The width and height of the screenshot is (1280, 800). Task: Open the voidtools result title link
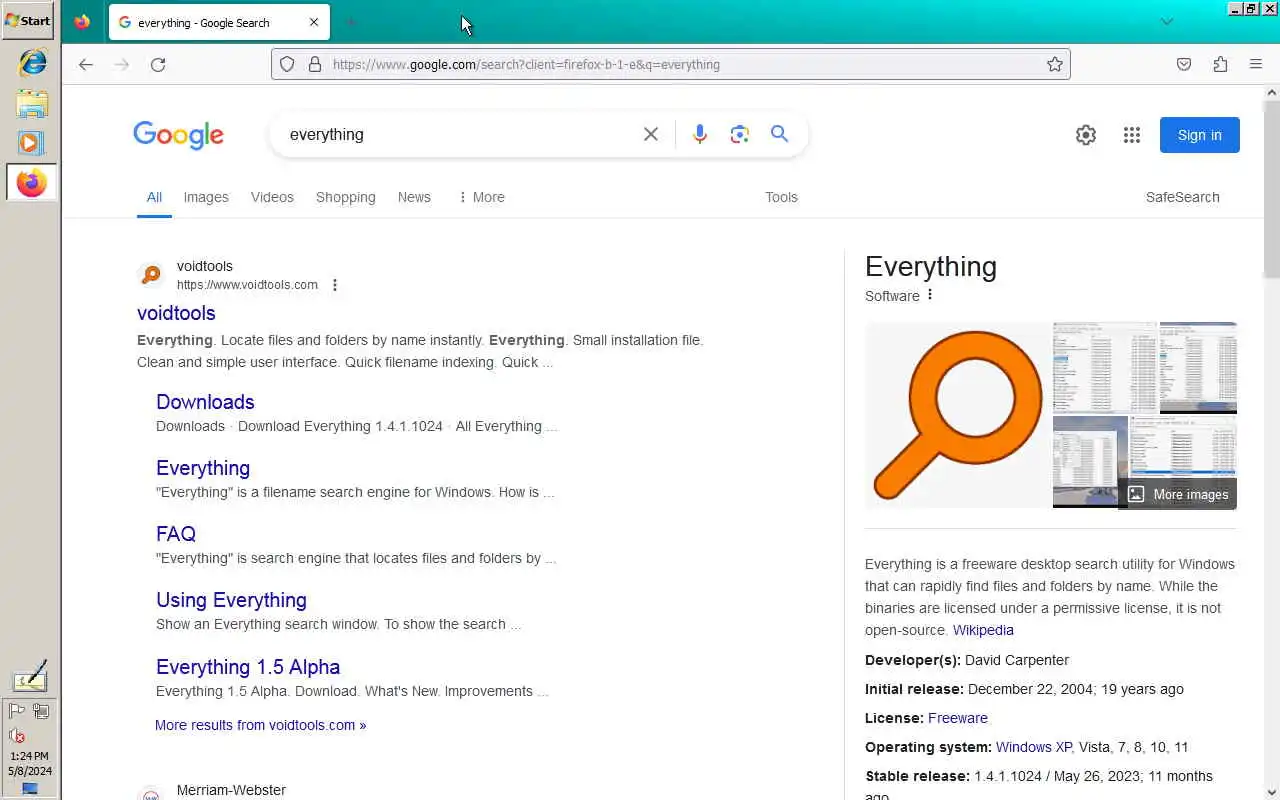[176, 313]
